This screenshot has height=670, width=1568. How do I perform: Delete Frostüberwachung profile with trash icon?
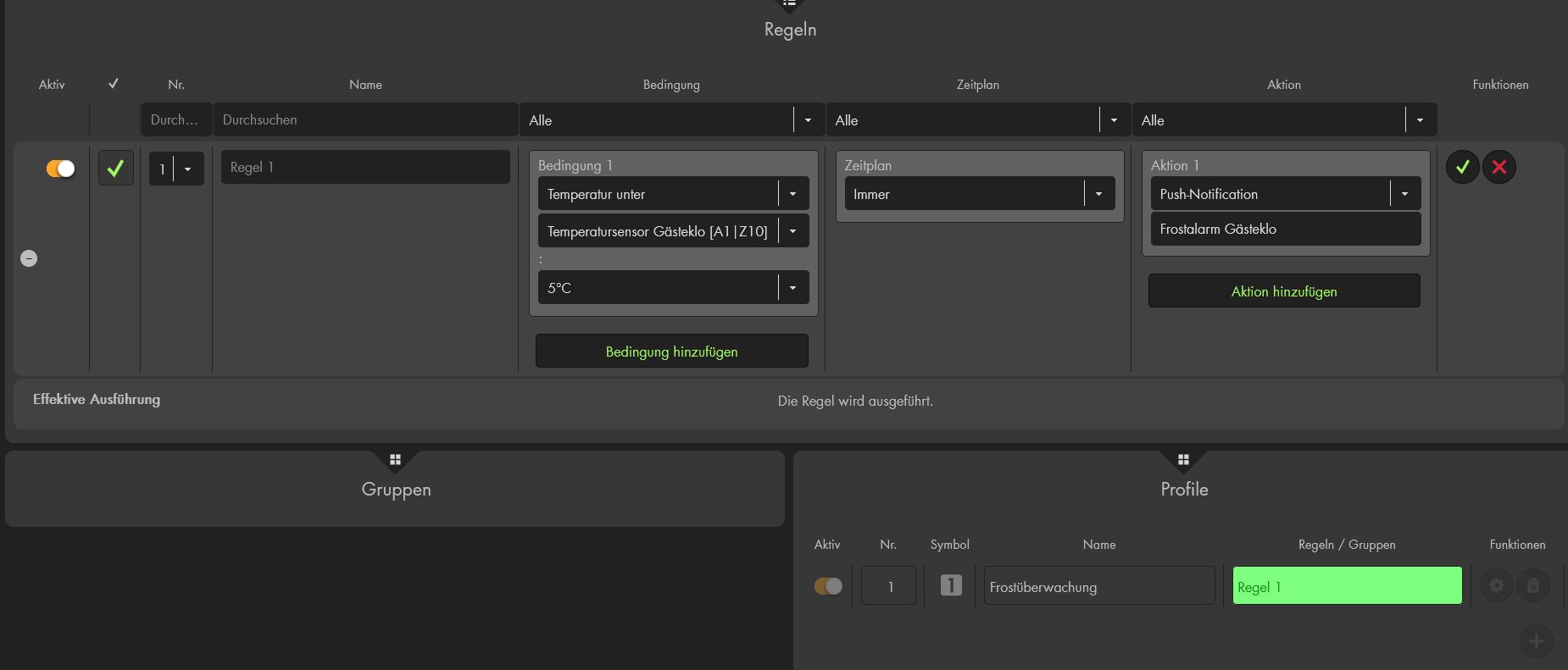click(1532, 585)
